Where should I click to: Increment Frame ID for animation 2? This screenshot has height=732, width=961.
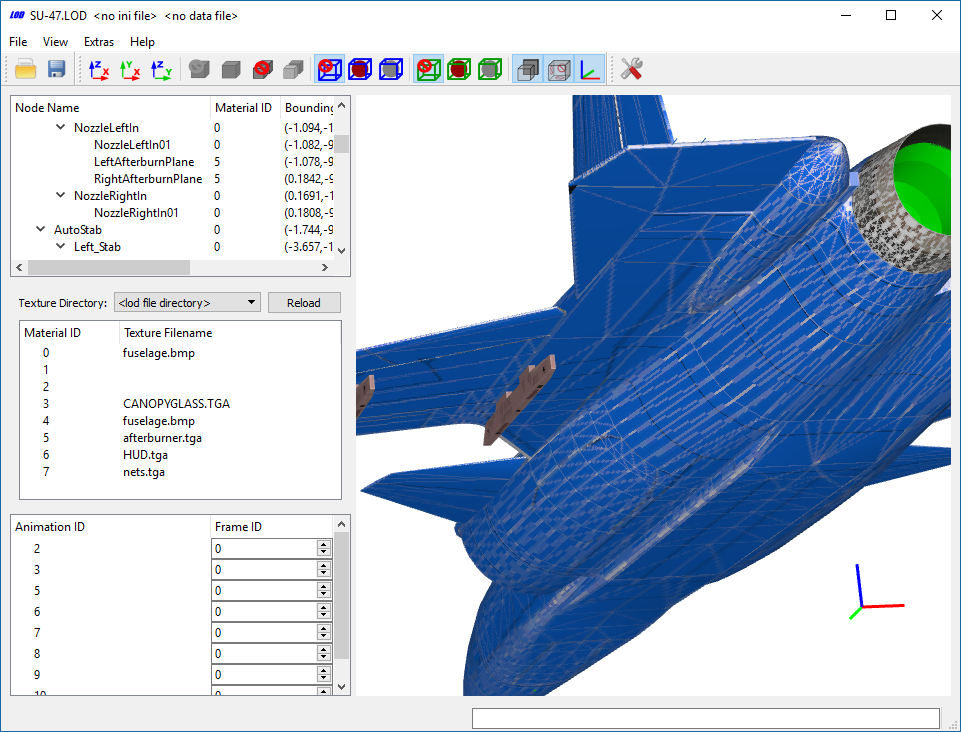324,544
